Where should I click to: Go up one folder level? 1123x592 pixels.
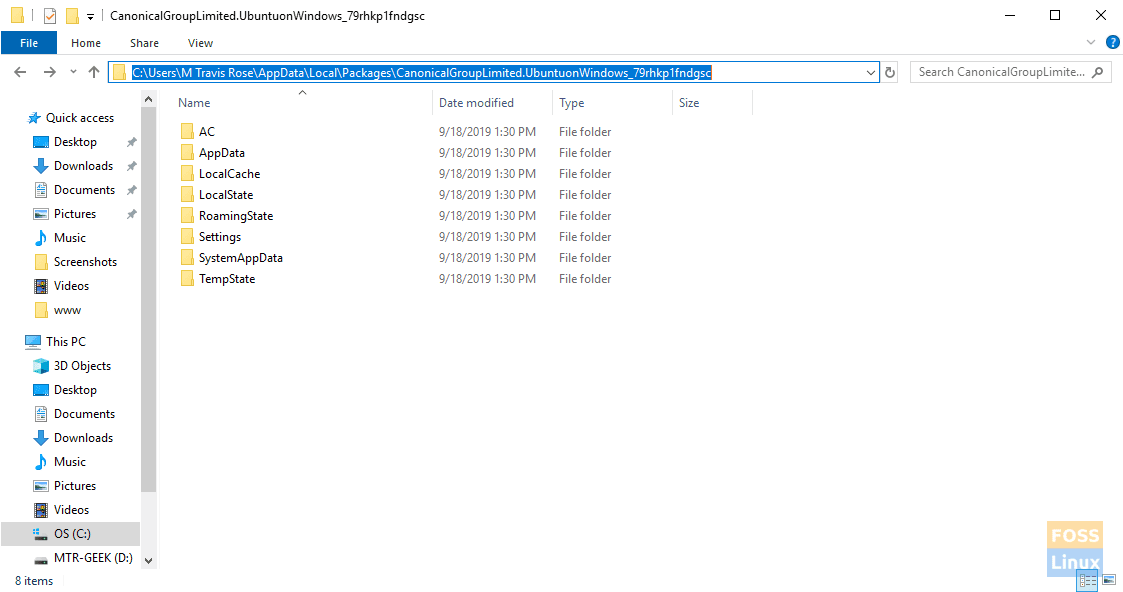[94, 72]
